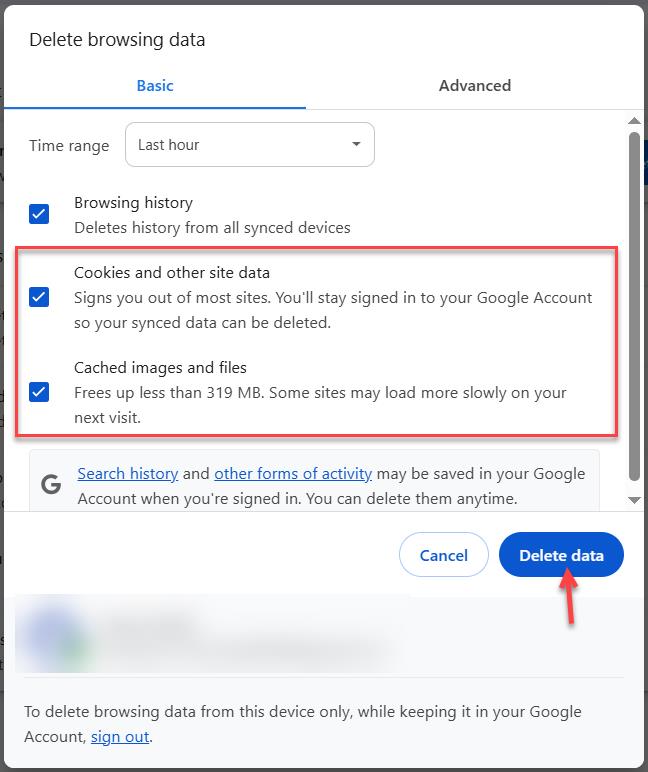The width and height of the screenshot is (648, 772).
Task: Click the Cancel button
Action: (444, 555)
